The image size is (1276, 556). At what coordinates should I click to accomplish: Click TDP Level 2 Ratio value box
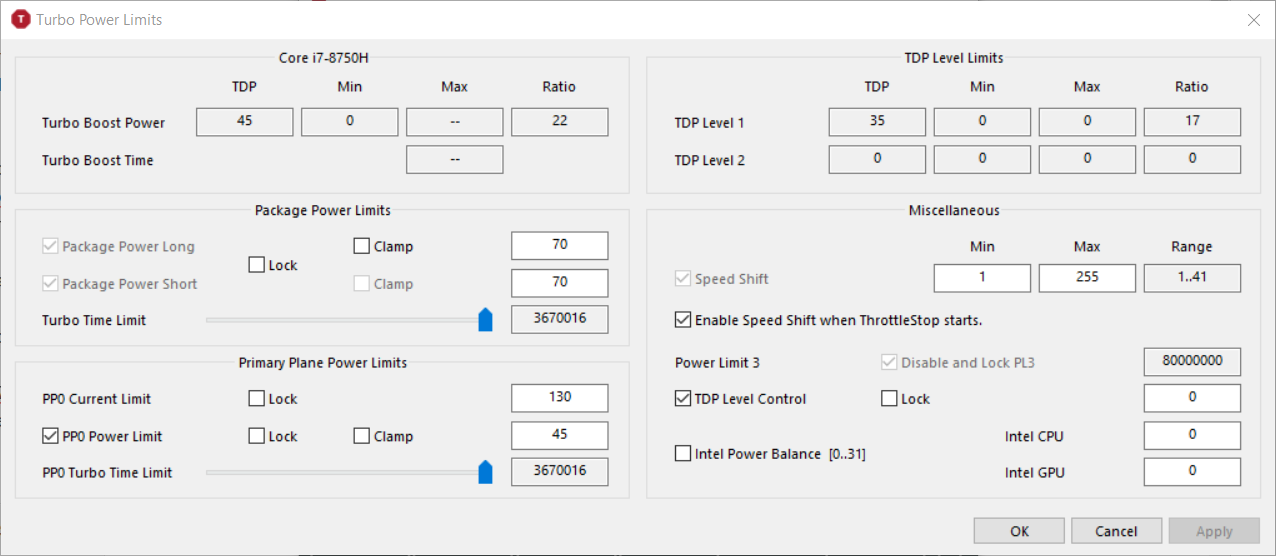click(1192, 159)
